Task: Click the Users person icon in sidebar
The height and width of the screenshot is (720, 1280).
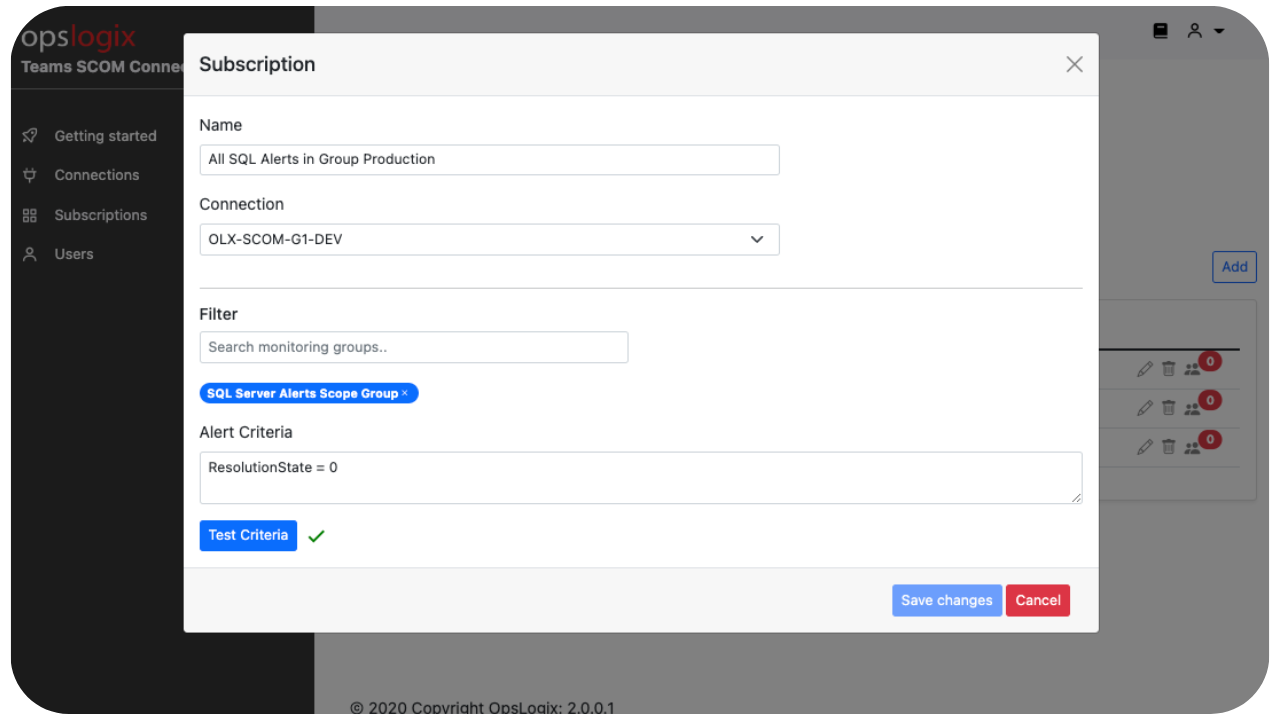Action: pyautogui.click(x=31, y=254)
